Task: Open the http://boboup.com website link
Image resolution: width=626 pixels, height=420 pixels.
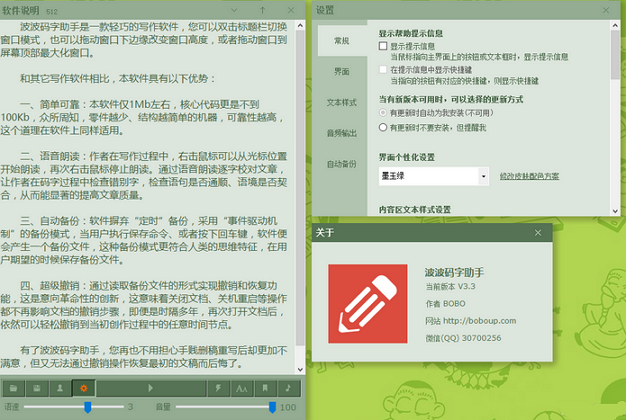Action: coord(479,321)
